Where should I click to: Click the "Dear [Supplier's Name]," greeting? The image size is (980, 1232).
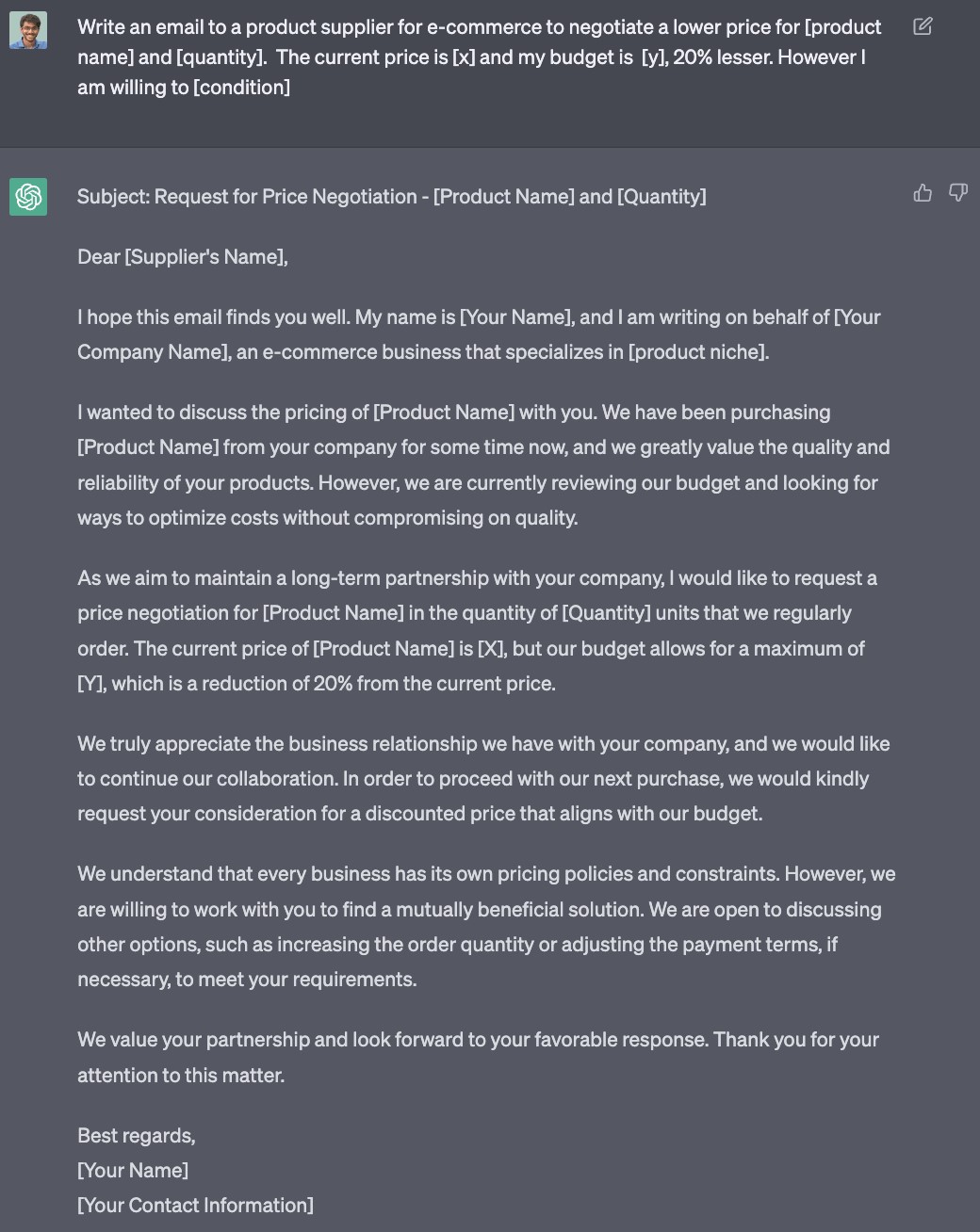pos(183,257)
